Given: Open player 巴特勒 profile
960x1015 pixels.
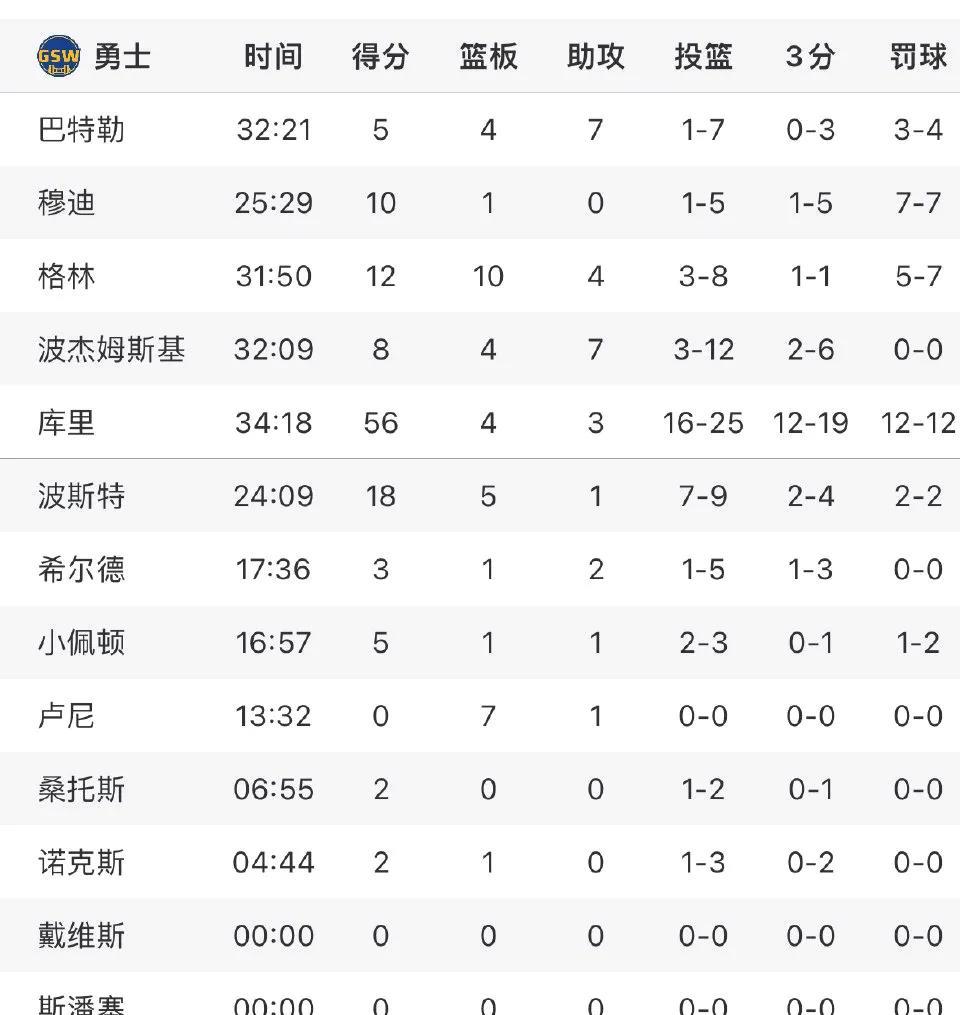Looking at the screenshot, I should tap(81, 129).
